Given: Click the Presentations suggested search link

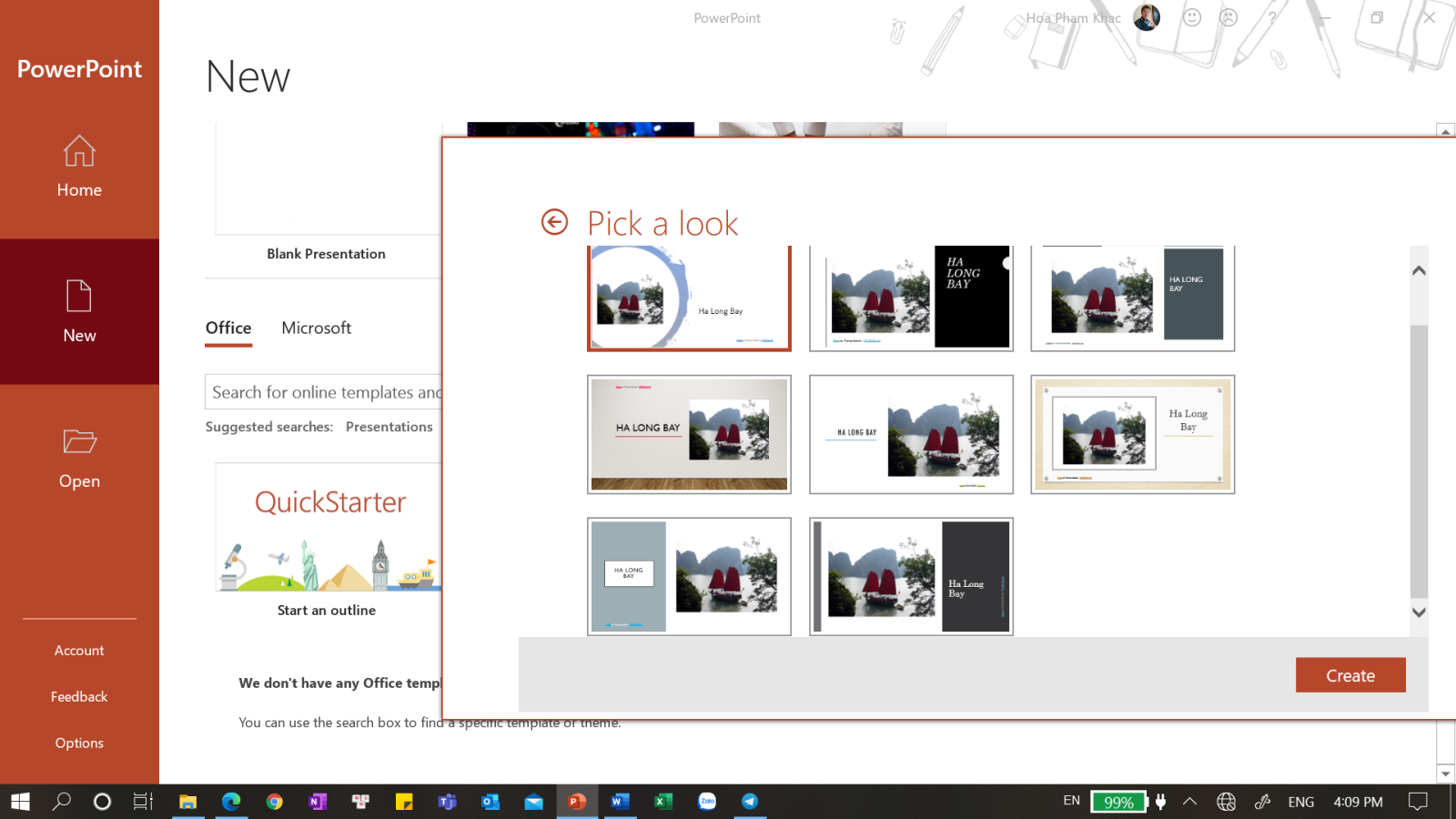Looking at the screenshot, I should pyautogui.click(x=389, y=426).
